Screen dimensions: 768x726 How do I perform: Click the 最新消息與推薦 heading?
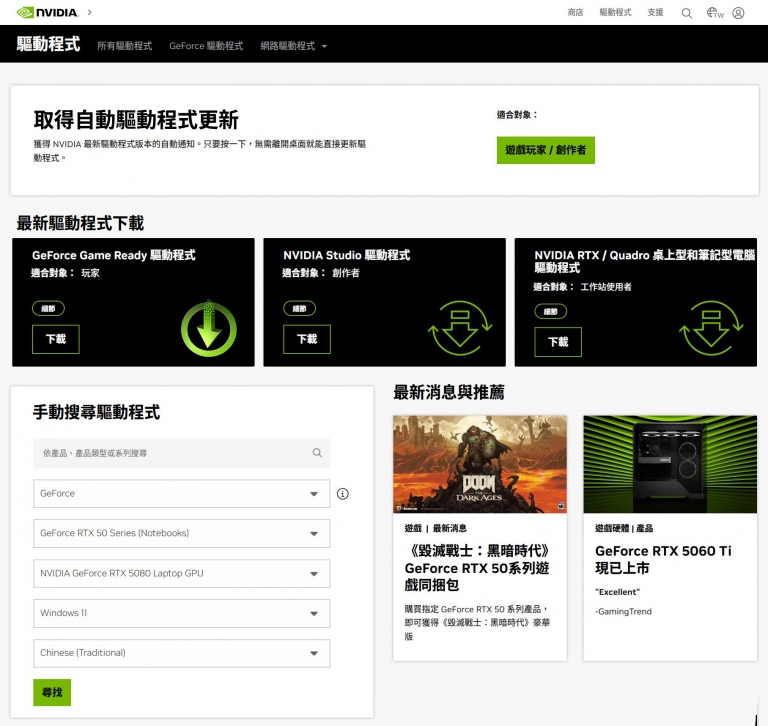(449, 392)
